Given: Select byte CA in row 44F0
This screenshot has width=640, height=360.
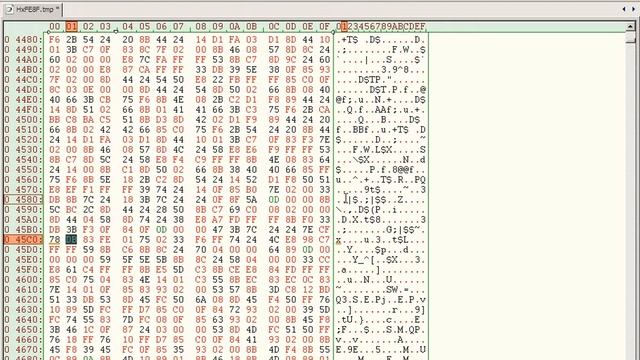Looking at the screenshot, I should point(324,110).
